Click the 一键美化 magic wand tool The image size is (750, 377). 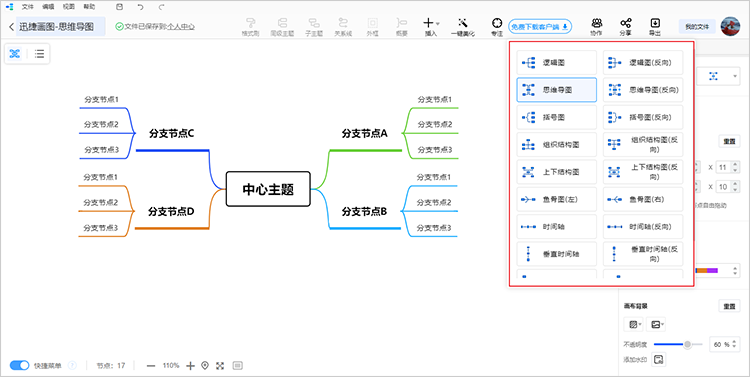(463, 27)
